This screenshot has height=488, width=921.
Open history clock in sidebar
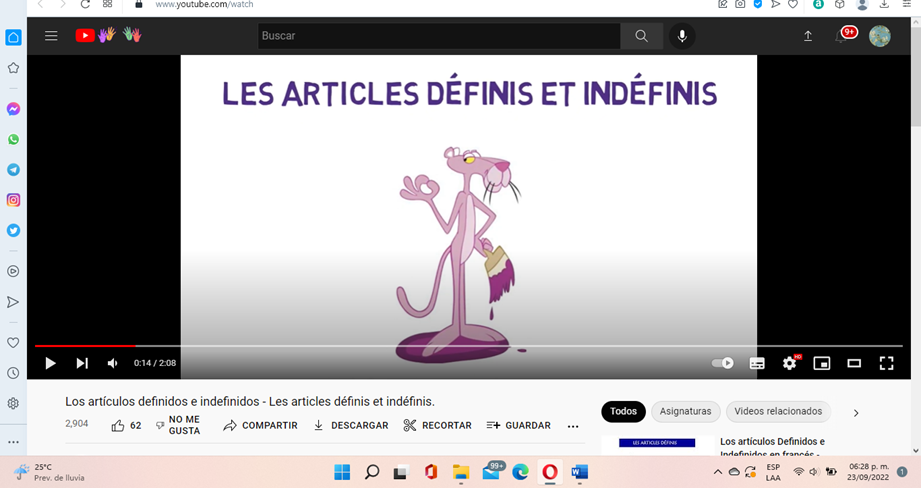[13, 373]
